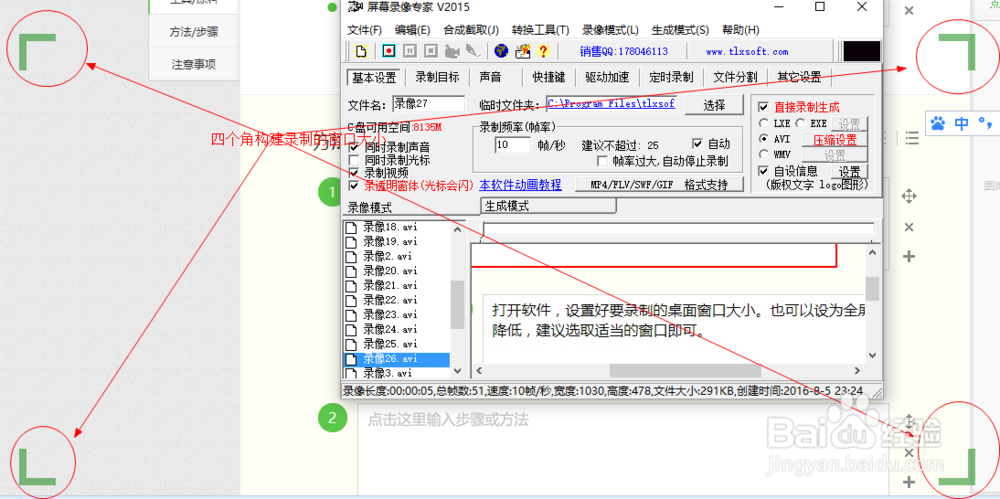
Task: Open the 转换工具(T) menu
Action: [540, 30]
